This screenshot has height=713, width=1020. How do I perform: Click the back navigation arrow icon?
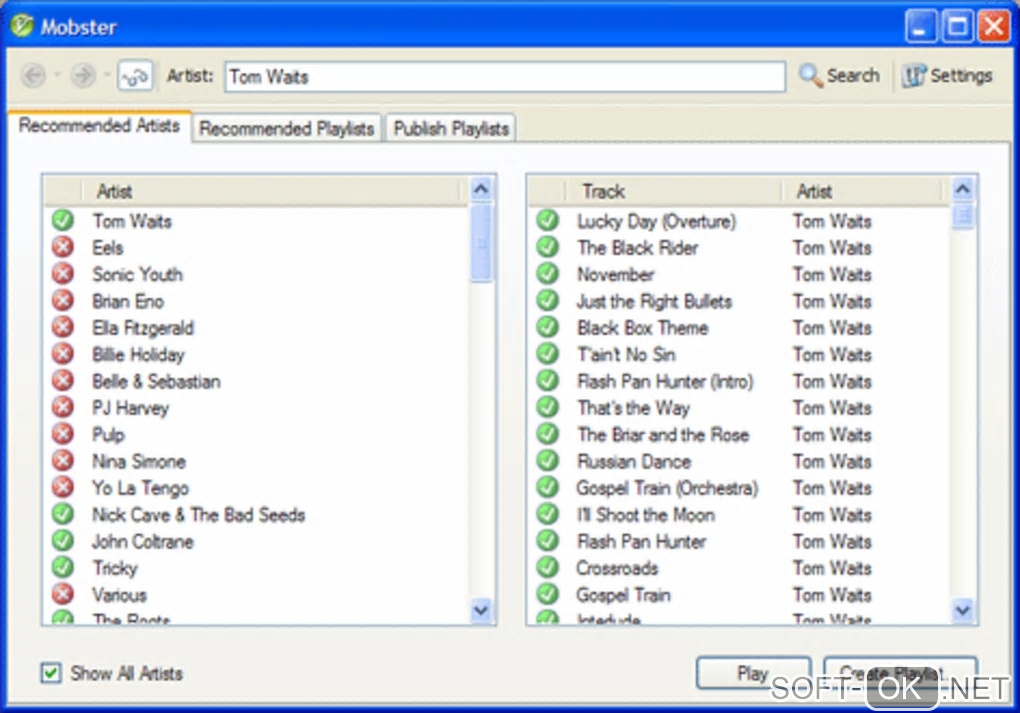coord(33,75)
